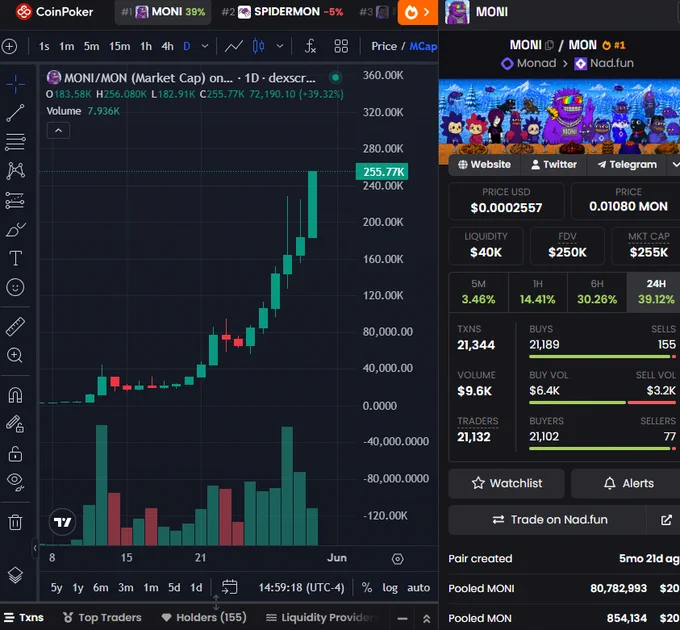Viewport: 680px width, 630px height.
Task: Open the chart layout grid selector
Action: 341,46
